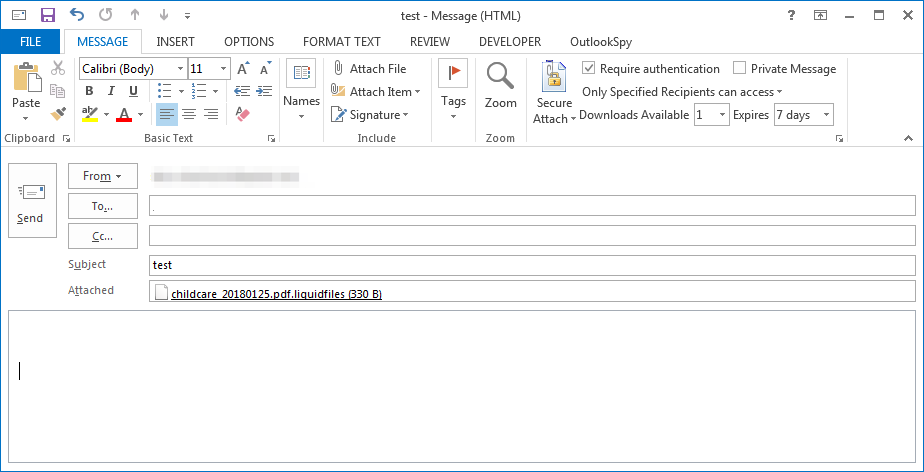Click Attach File paperclip
Viewport: 924px width, 472px height.
(x=369, y=69)
